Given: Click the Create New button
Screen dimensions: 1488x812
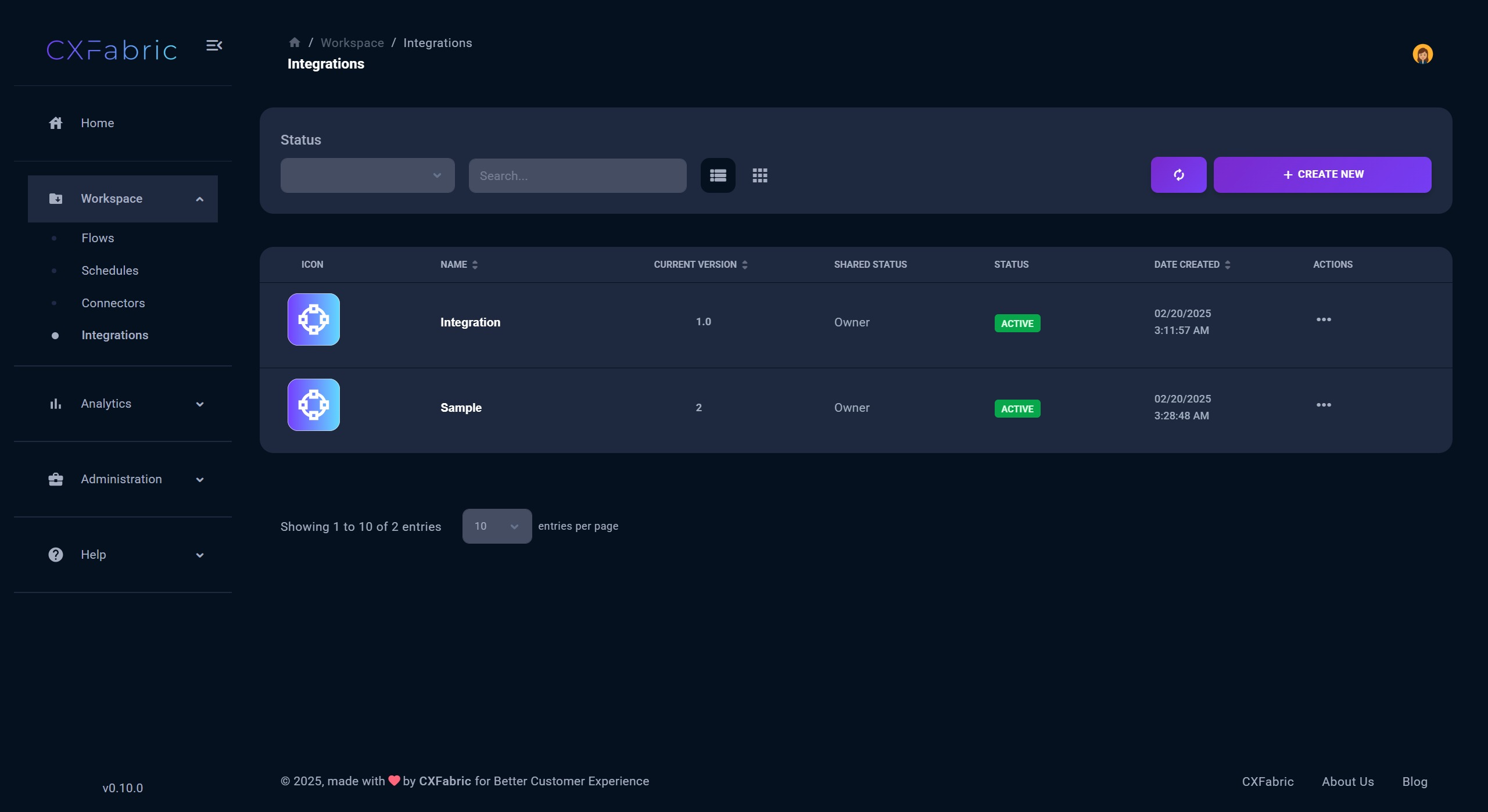Looking at the screenshot, I should click(1322, 175).
